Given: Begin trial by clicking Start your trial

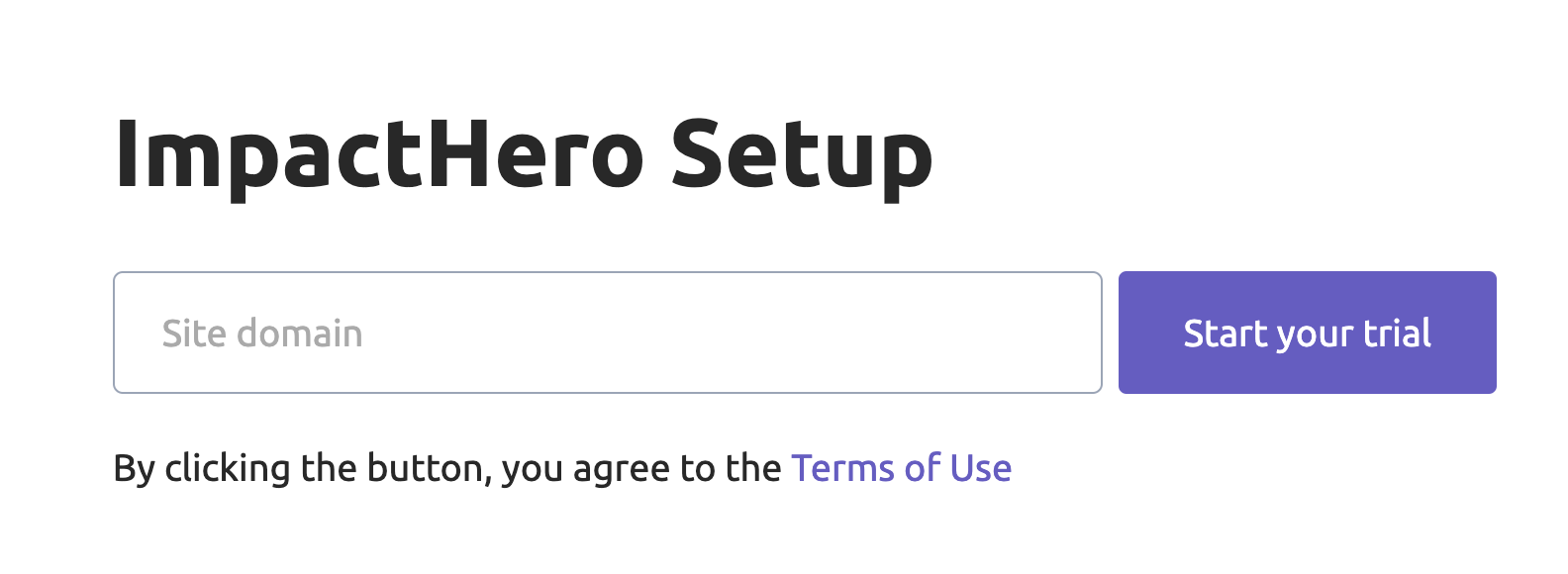Looking at the screenshot, I should click(1306, 333).
